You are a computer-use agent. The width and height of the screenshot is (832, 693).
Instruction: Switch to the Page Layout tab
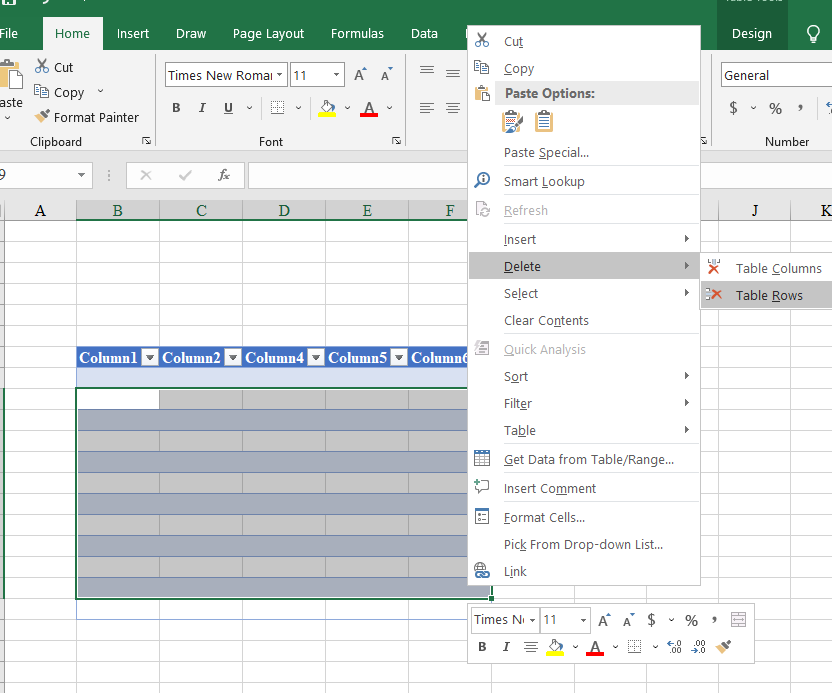point(268,33)
